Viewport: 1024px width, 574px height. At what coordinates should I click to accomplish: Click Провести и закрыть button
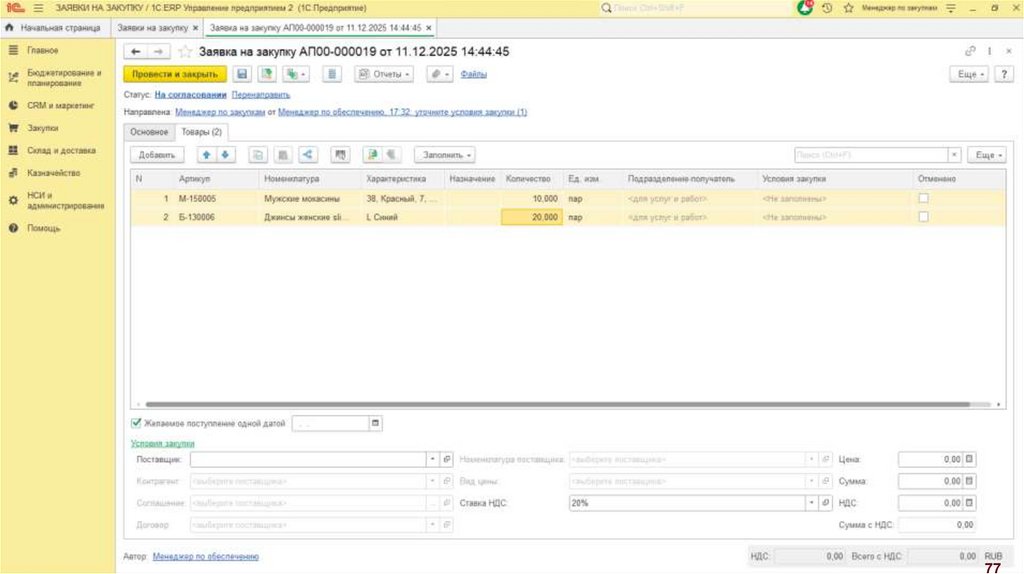tap(175, 74)
